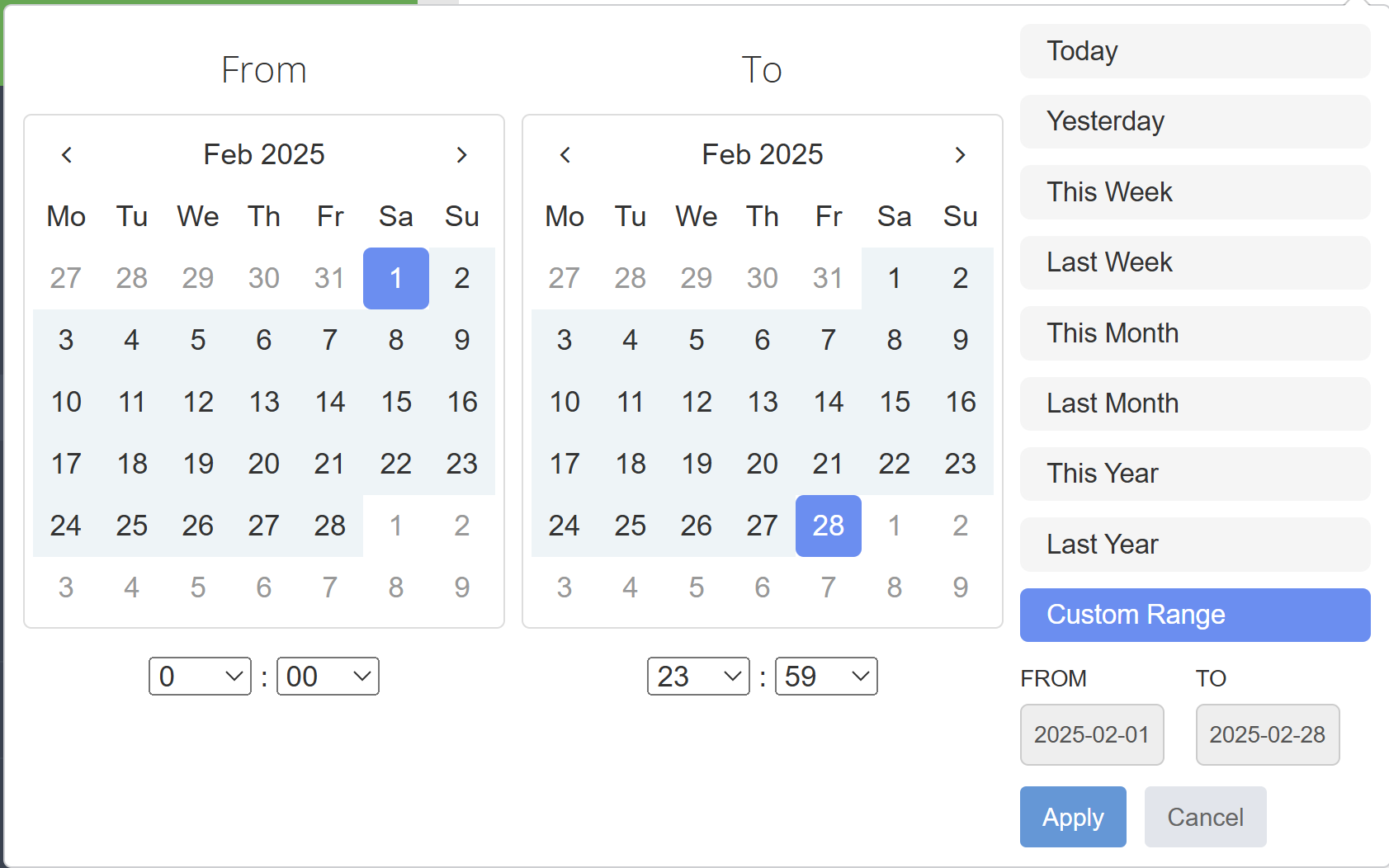Go to previous month in To calendar
This screenshot has height=868, width=1389.
(x=565, y=154)
